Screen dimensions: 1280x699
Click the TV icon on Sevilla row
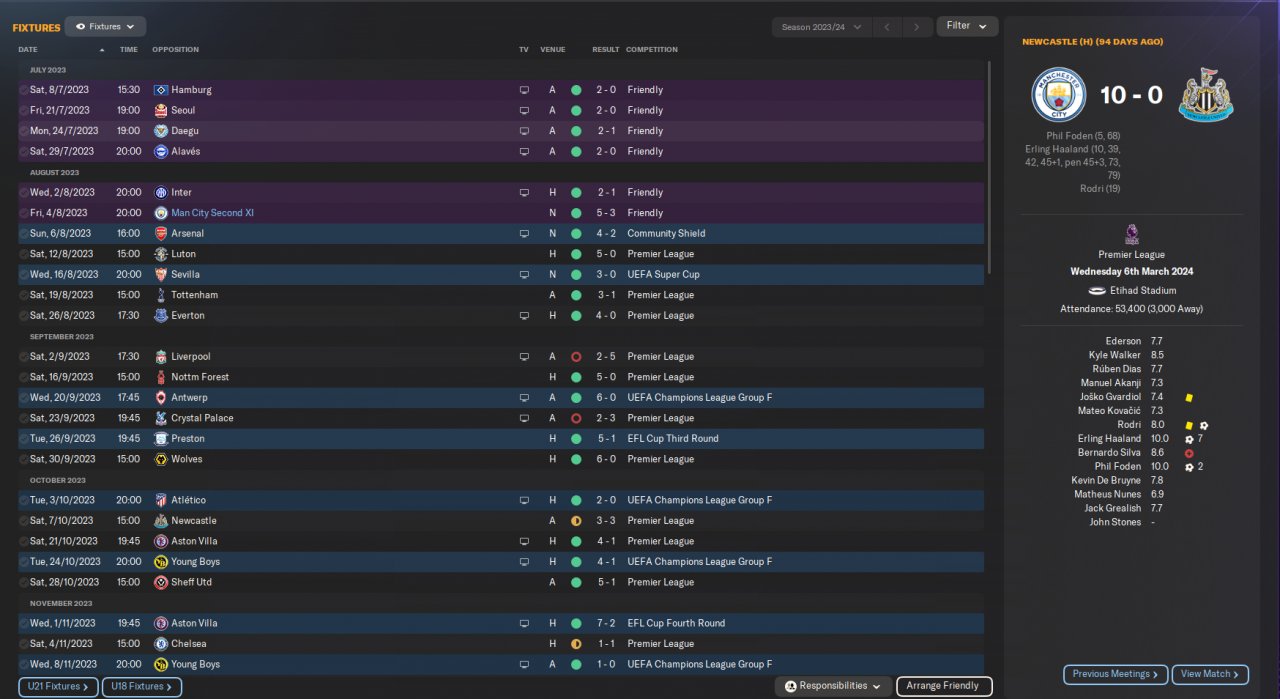(523, 274)
